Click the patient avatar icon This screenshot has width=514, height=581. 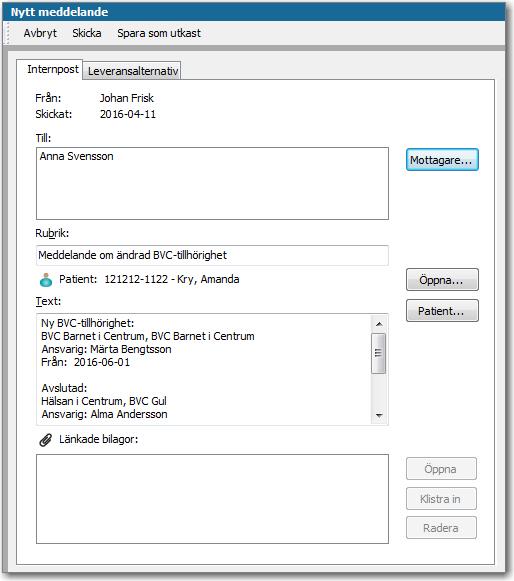click(x=46, y=280)
